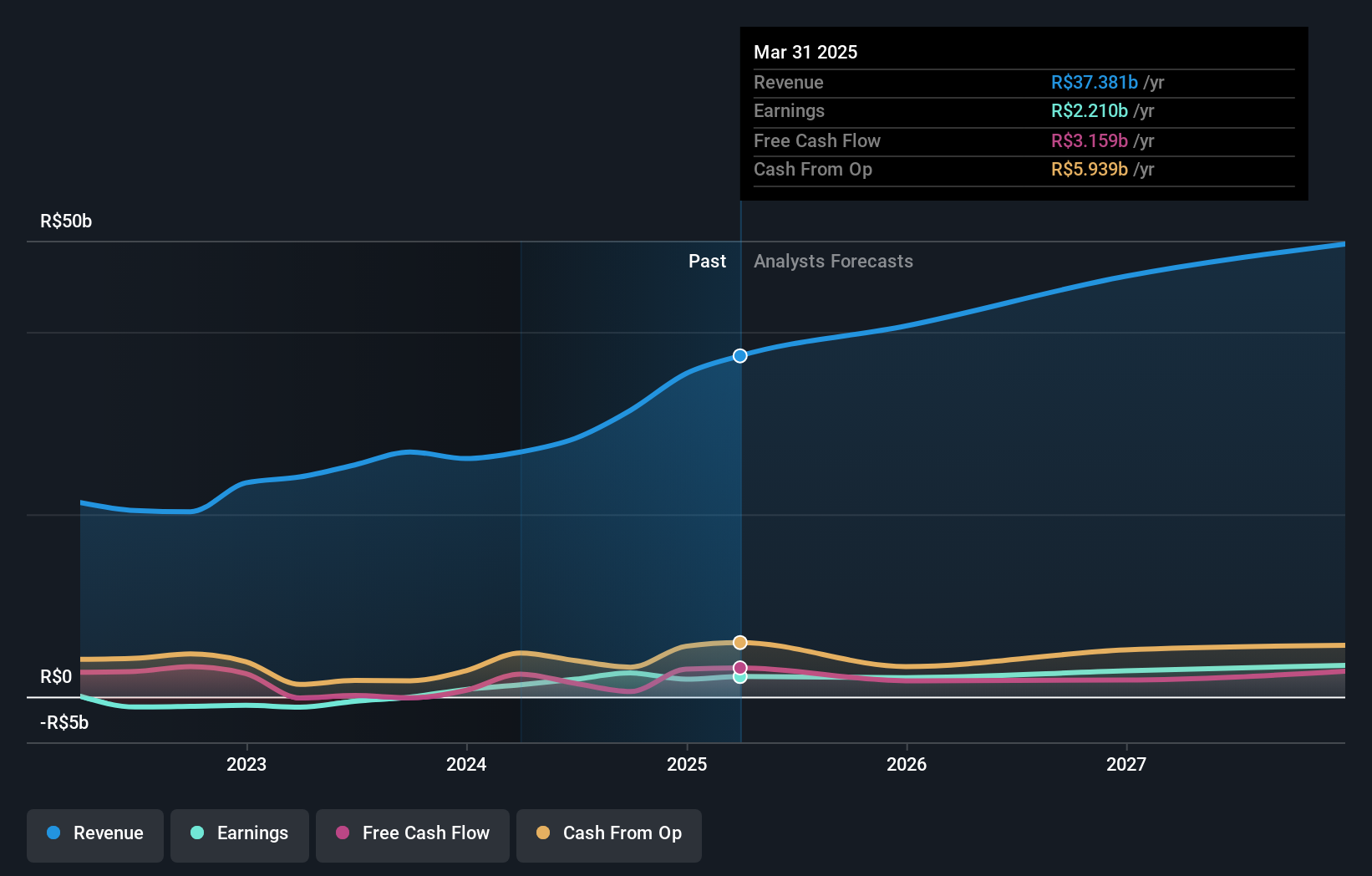1372x876 pixels.
Task: Open the Cash From Op legend entry
Action: coord(608,835)
